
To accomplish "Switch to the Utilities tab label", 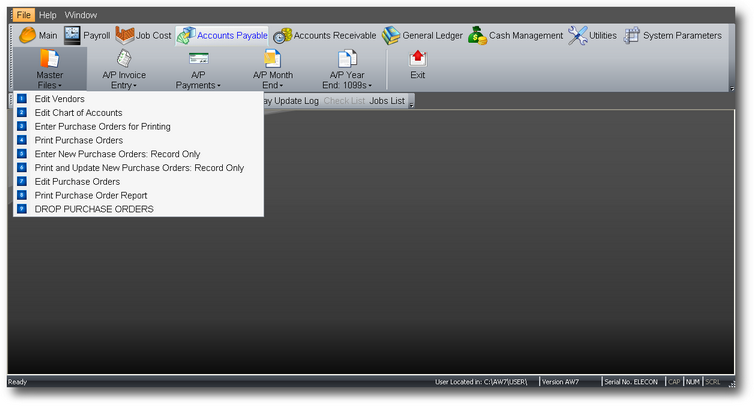I will click(603, 36).
